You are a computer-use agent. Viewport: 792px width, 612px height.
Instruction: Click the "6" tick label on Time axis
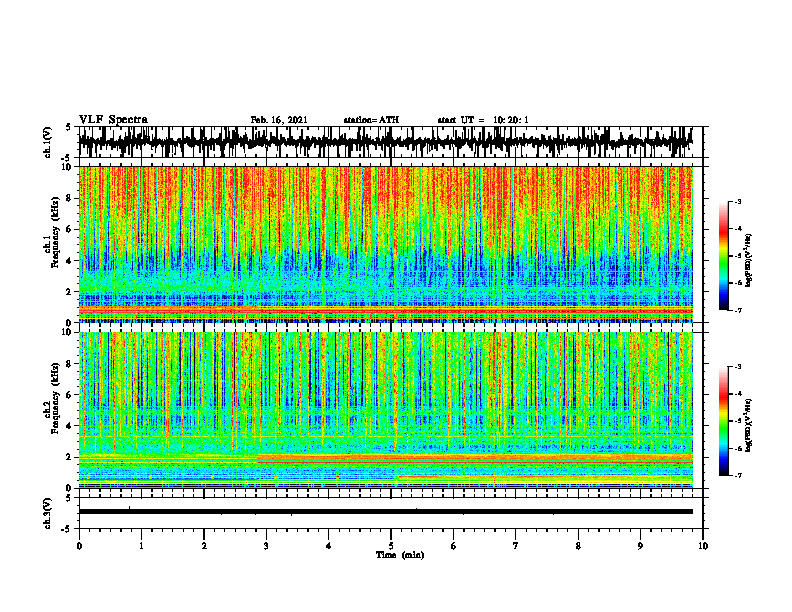tap(454, 546)
